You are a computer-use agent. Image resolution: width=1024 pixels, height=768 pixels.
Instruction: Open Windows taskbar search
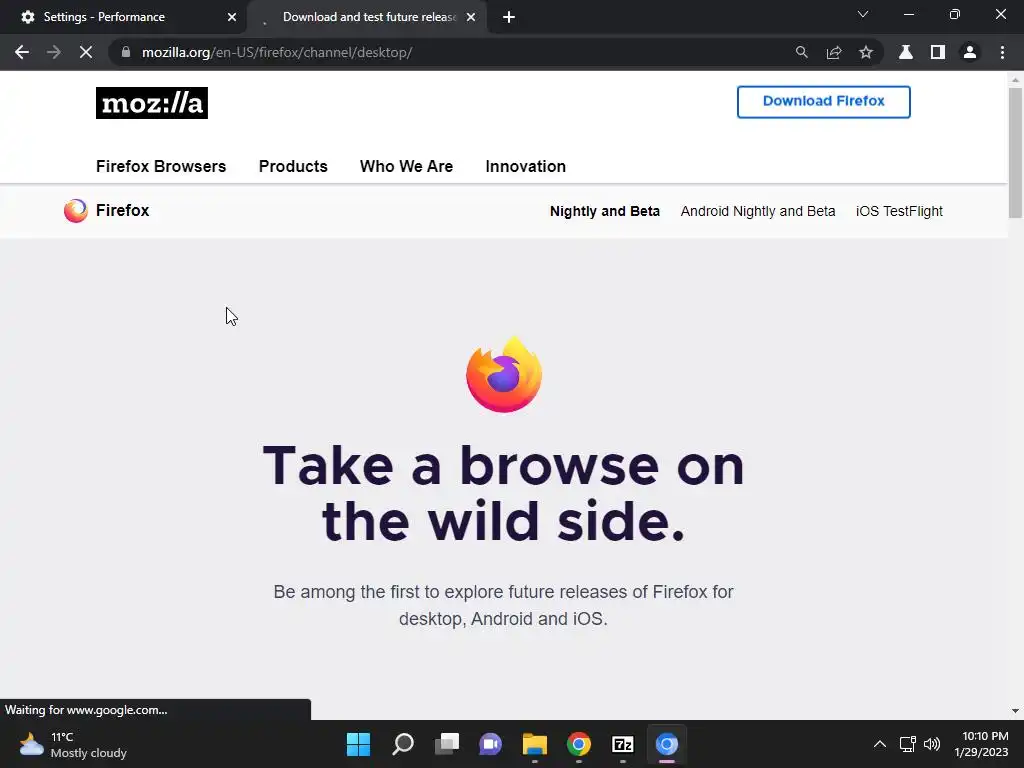coord(403,744)
